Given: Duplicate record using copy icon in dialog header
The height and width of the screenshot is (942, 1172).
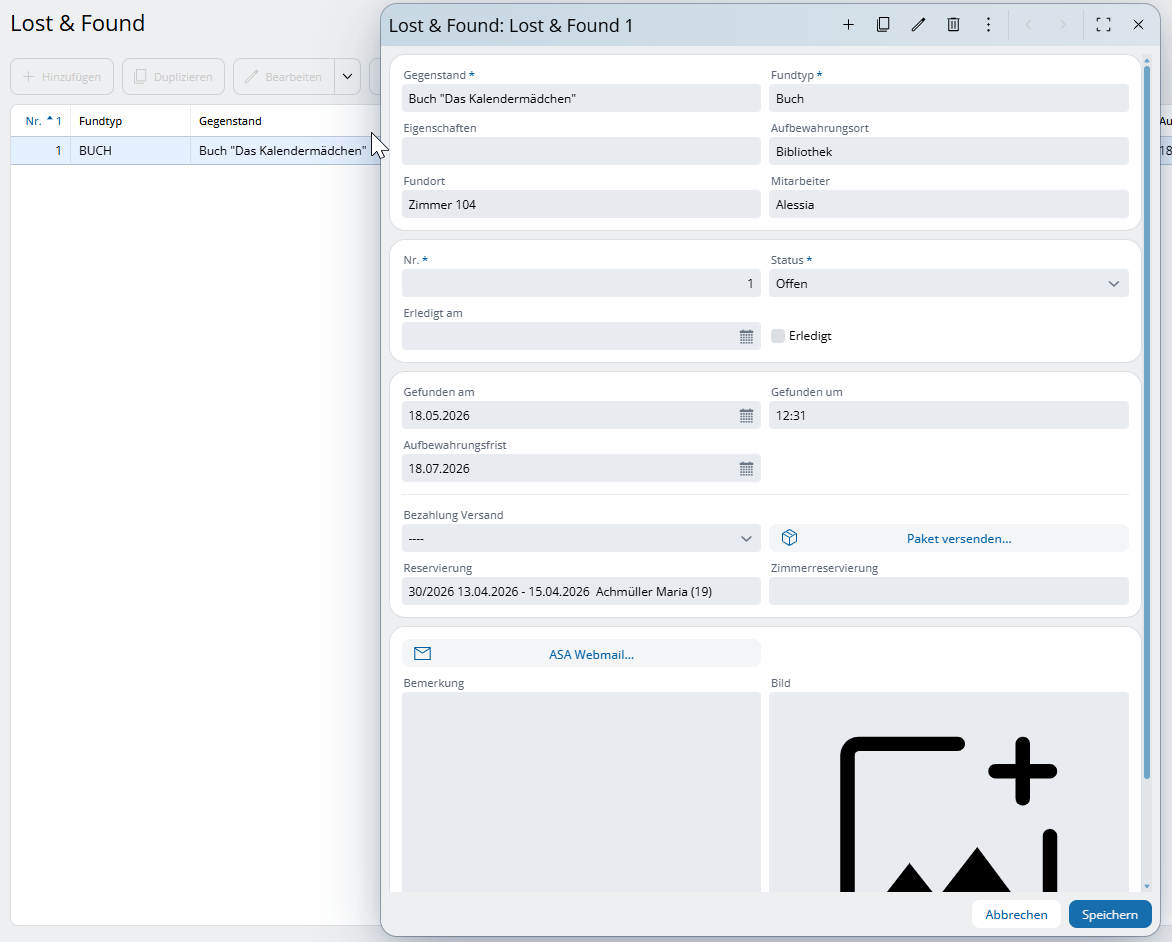Looking at the screenshot, I should [883, 25].
